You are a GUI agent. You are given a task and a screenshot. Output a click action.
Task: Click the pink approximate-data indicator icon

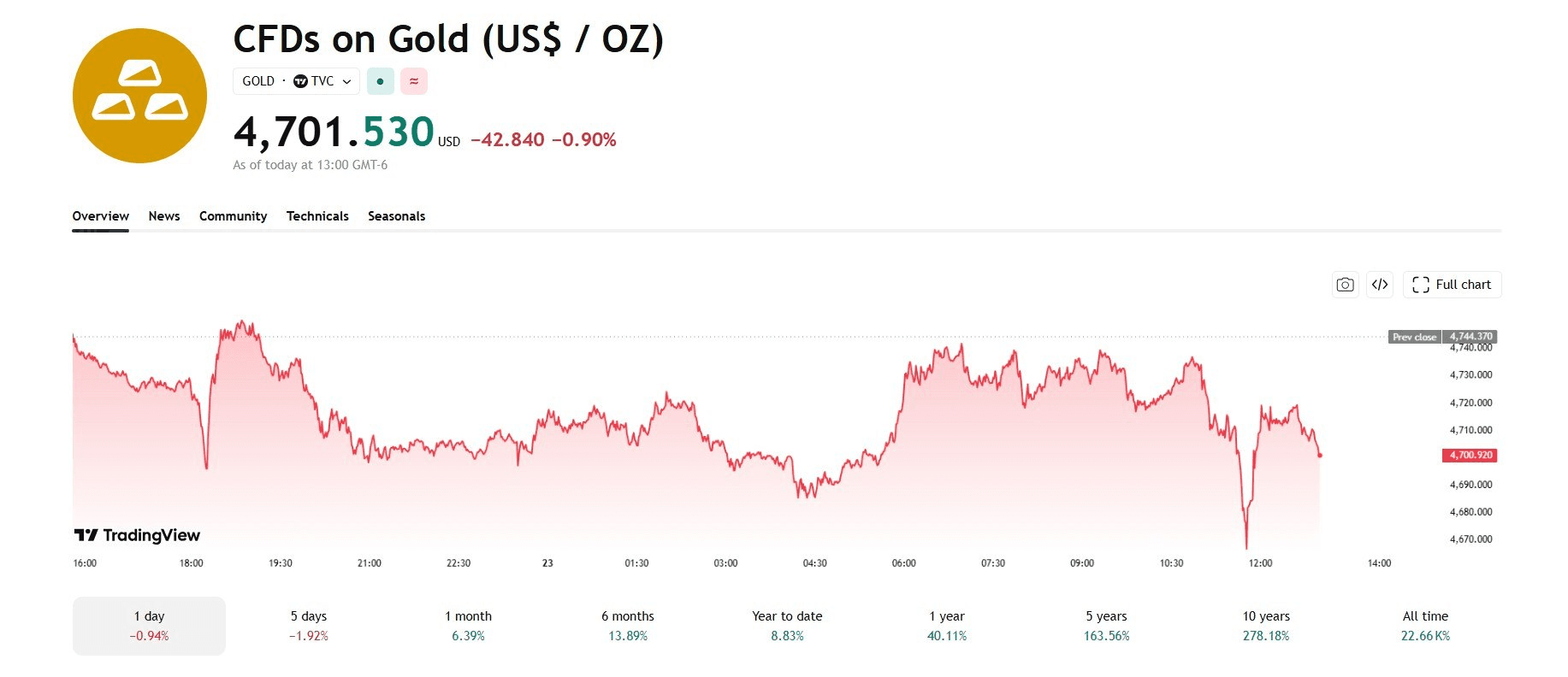(414, 81)
